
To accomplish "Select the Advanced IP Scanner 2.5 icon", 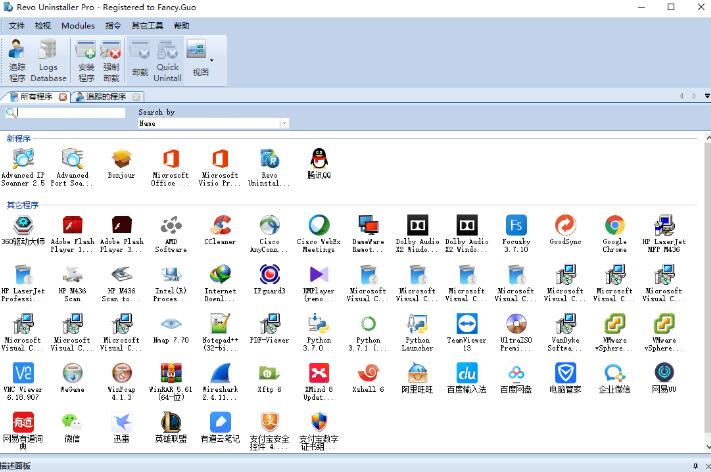I will [x=23, y=159].
